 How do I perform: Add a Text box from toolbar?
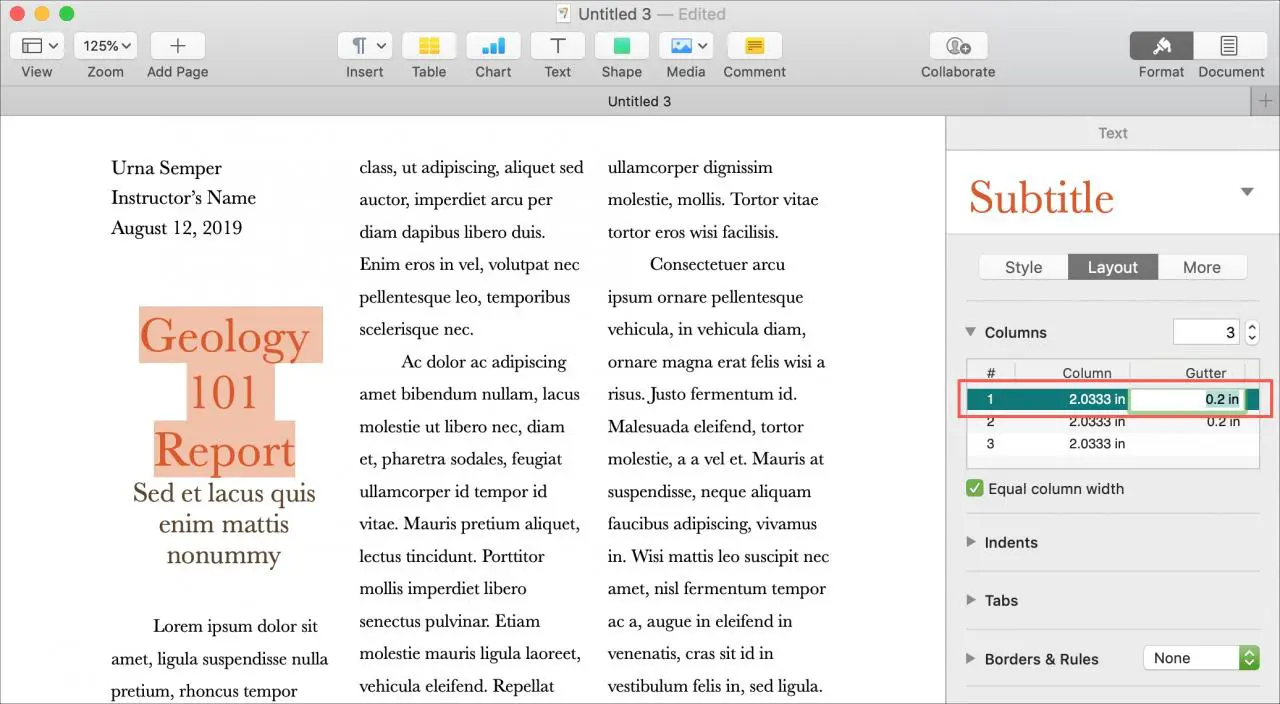tap(557, 46)
